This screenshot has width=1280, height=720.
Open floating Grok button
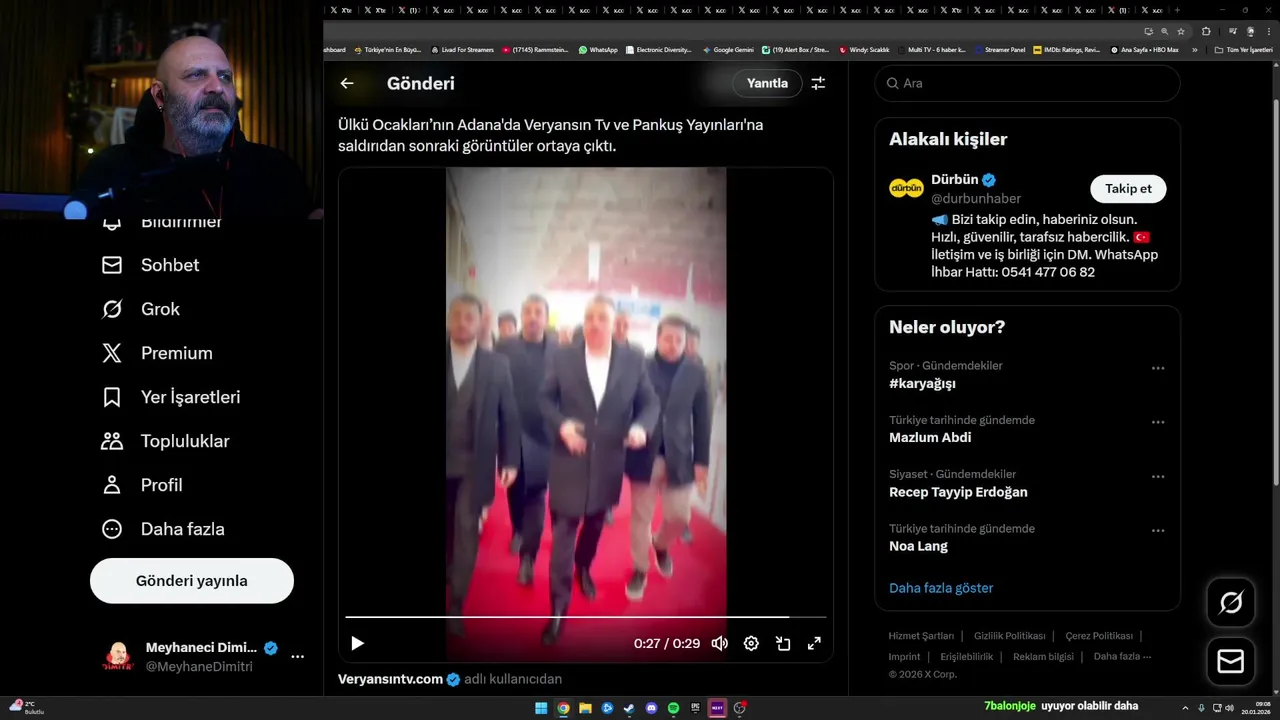(x=1231, y=602)
